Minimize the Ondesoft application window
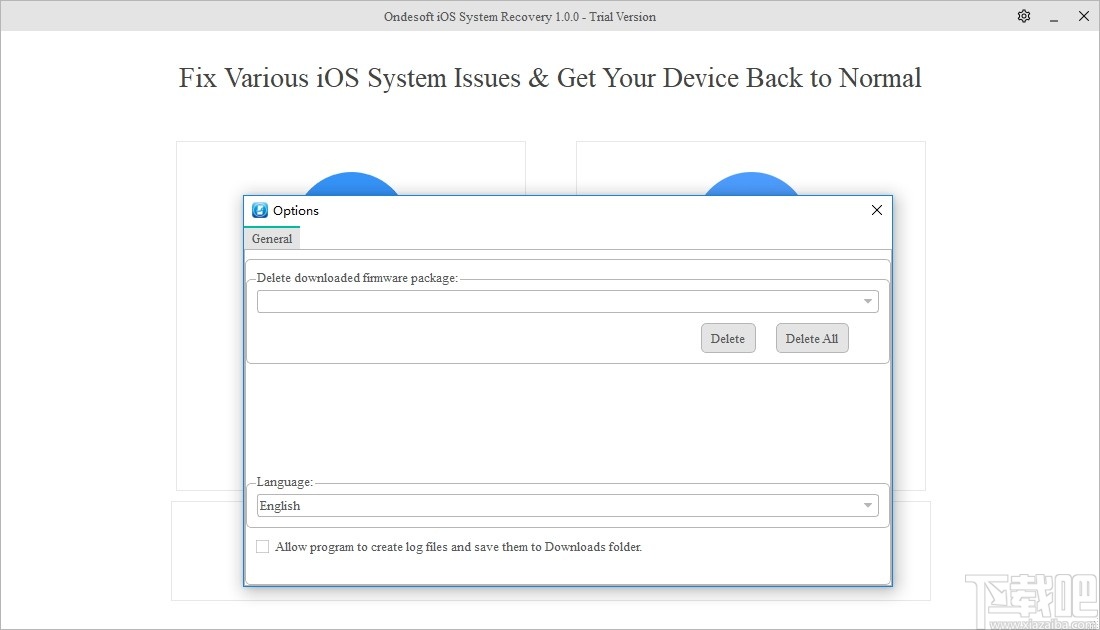The width and height of the screenshot is (1100, 630). click(x=1053, y=16)
